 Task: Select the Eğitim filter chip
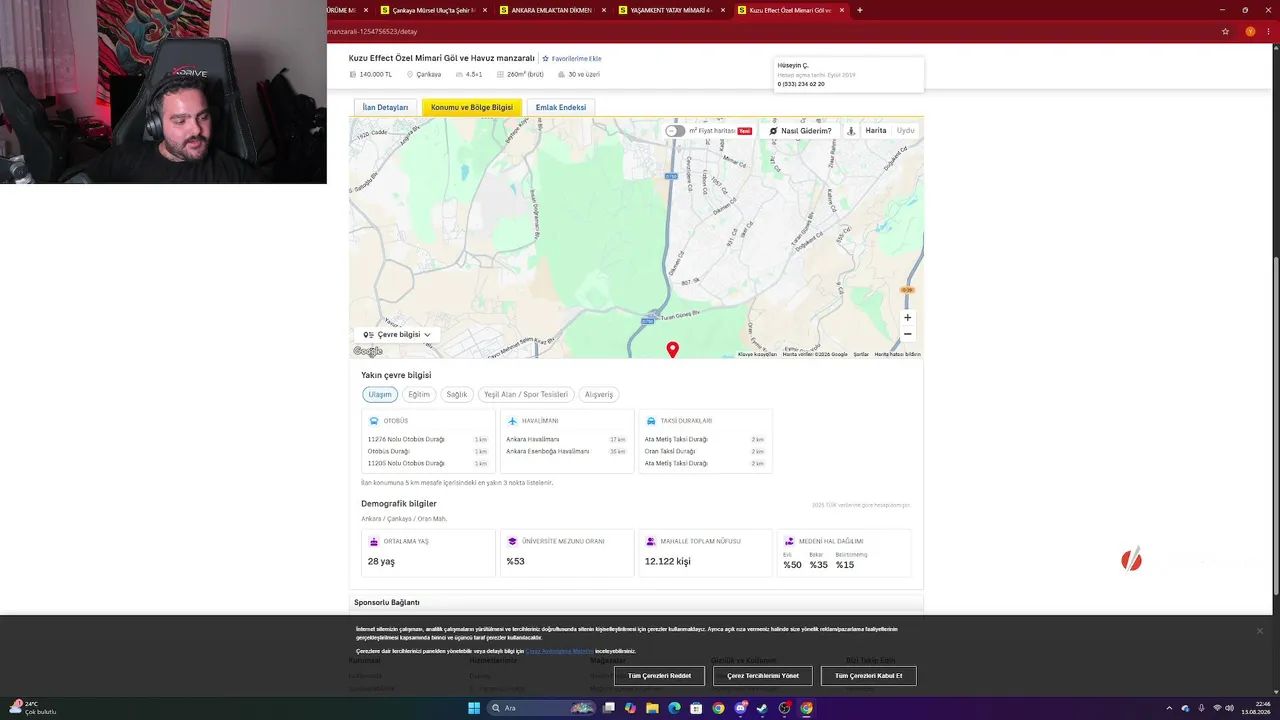419,395
